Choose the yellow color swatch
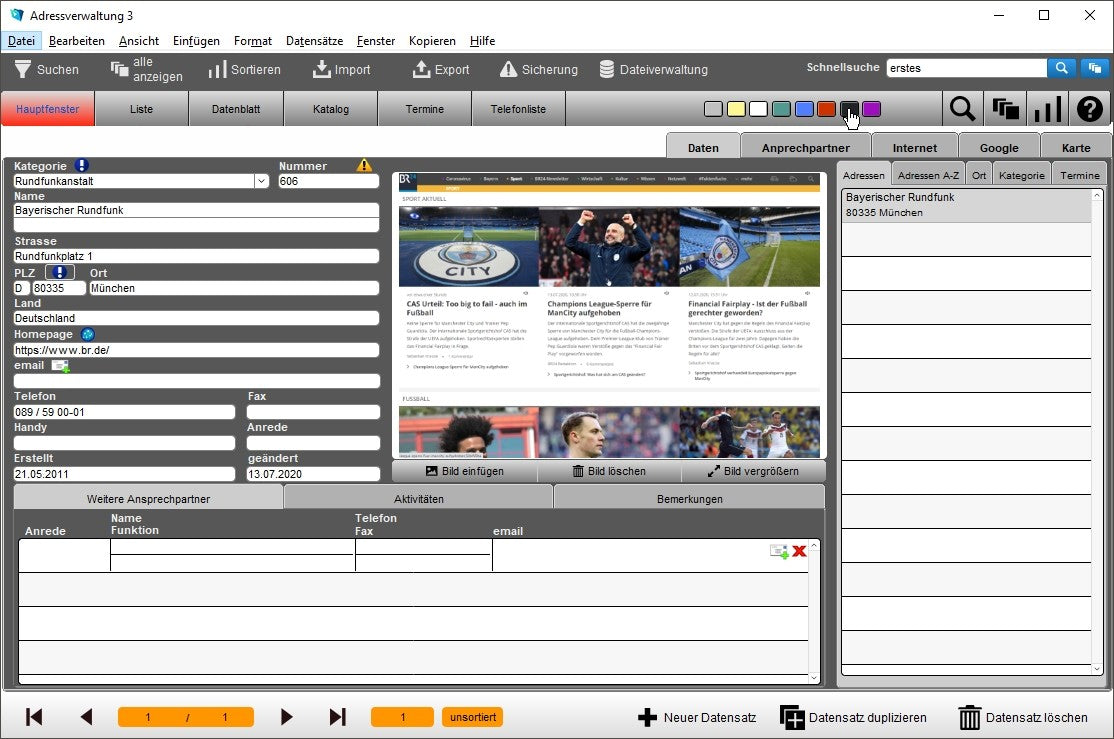 point(735,109)
